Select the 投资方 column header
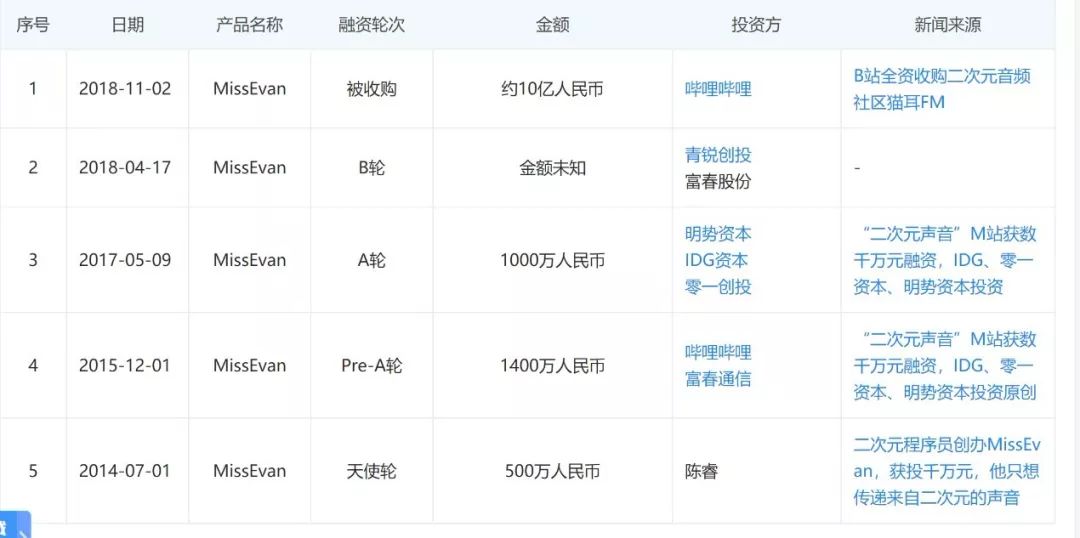1080x538 pixels. 756,25
